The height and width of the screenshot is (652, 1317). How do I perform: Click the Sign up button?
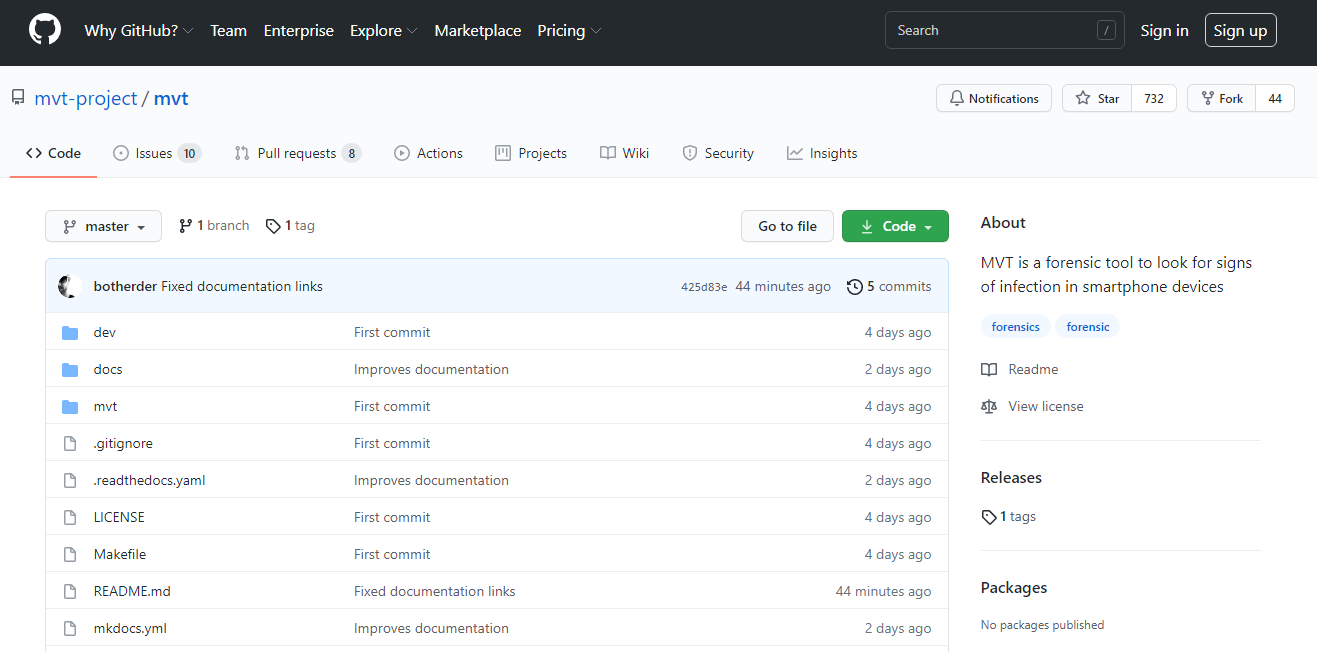point(1240,31)
